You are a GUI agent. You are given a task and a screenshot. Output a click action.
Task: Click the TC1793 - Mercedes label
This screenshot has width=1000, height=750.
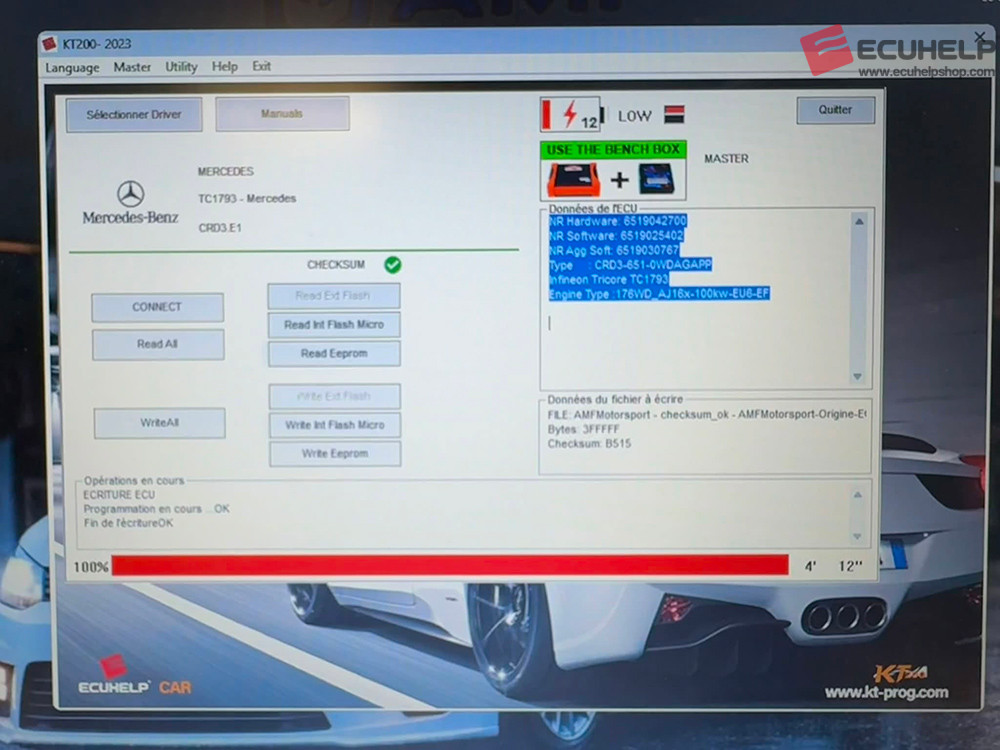pos(247,199)
